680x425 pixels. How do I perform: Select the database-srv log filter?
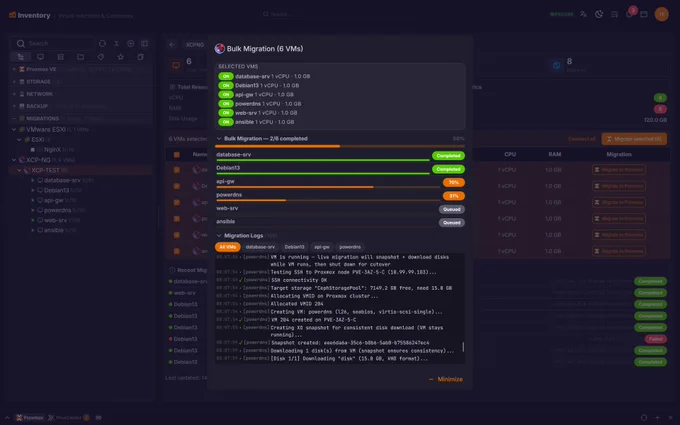pyautogui.click(x=260, y=247)
